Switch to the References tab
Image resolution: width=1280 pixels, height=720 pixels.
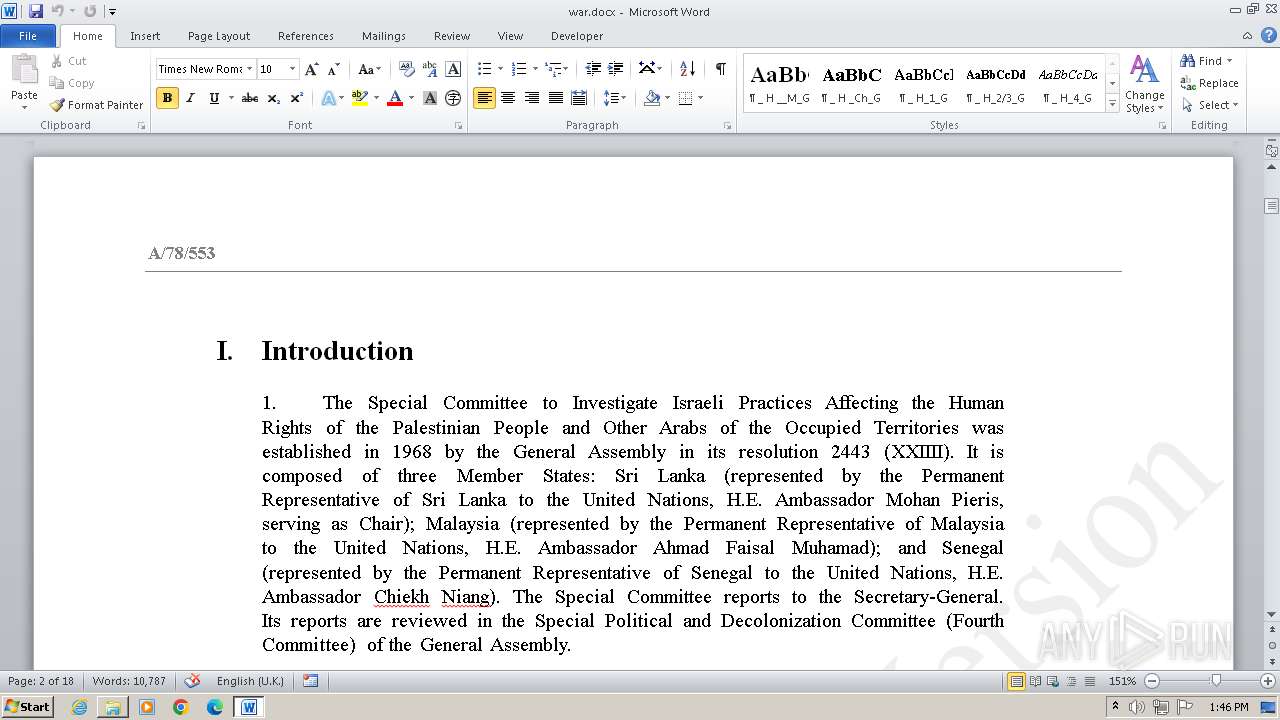tap(306, 36)
